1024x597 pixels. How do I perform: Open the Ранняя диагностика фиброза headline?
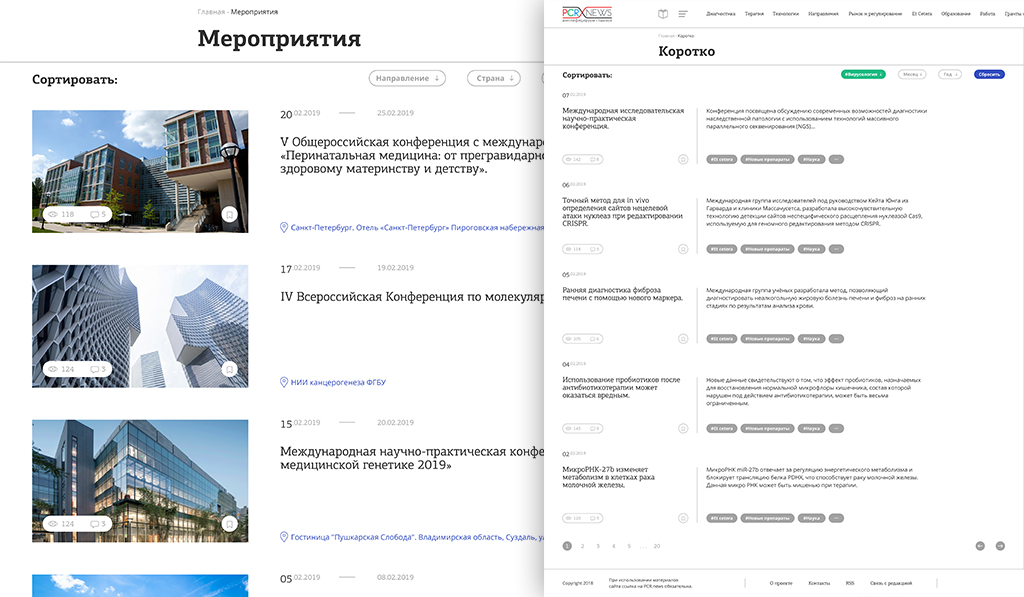pos(622,294)
